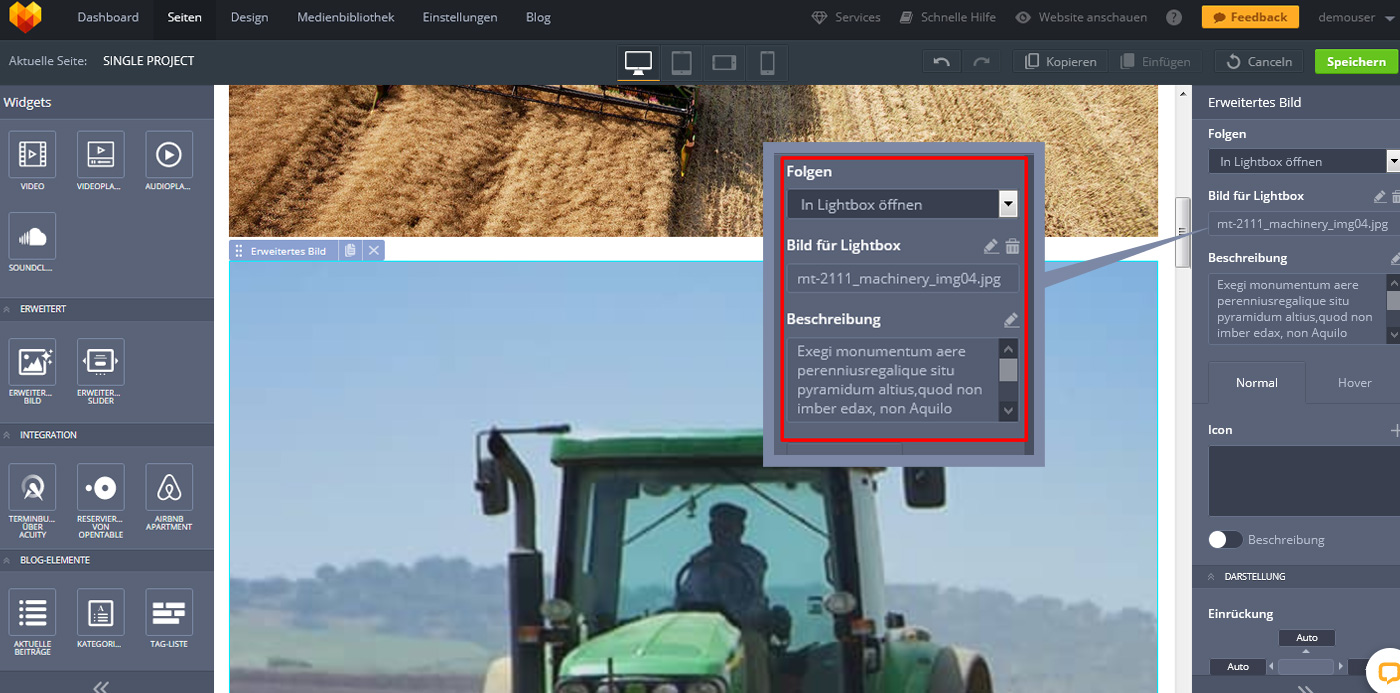Open the Design menu
The width and height of the screenshot is (1400, 693).
point(249,17)
